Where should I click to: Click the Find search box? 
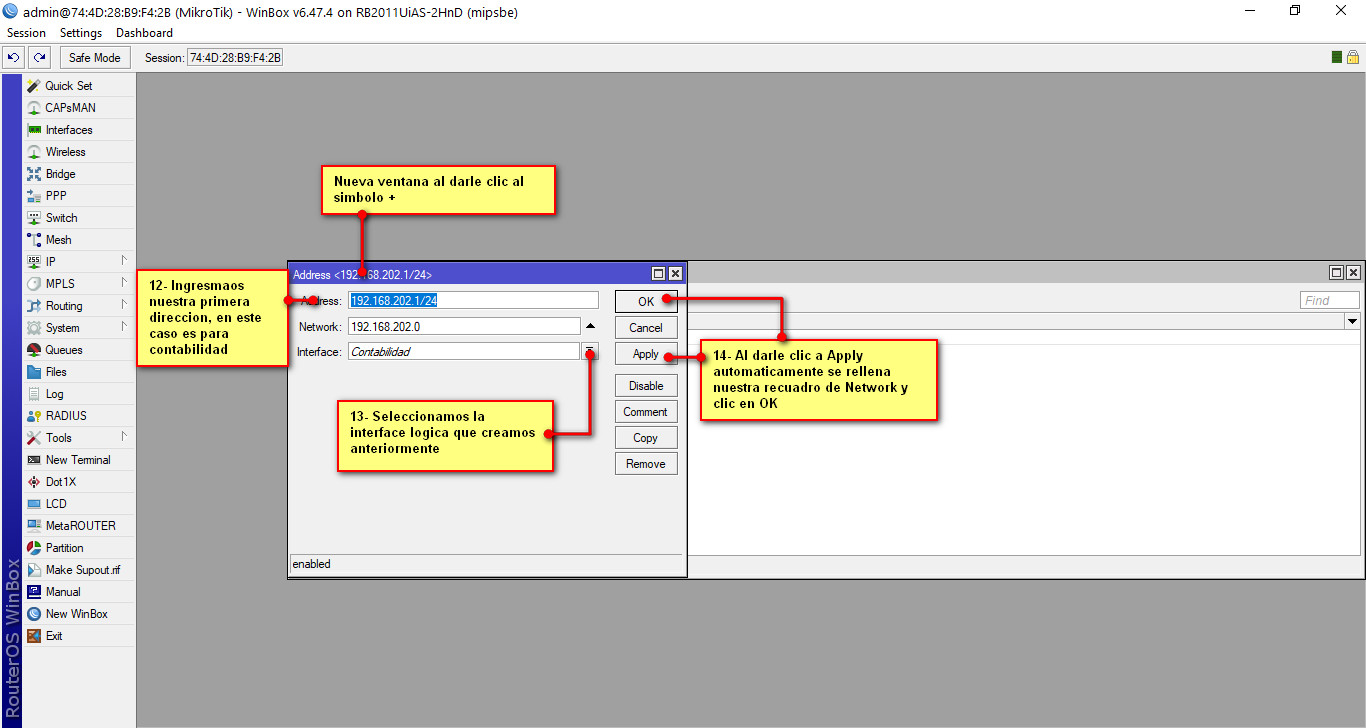pos(1329,300)
